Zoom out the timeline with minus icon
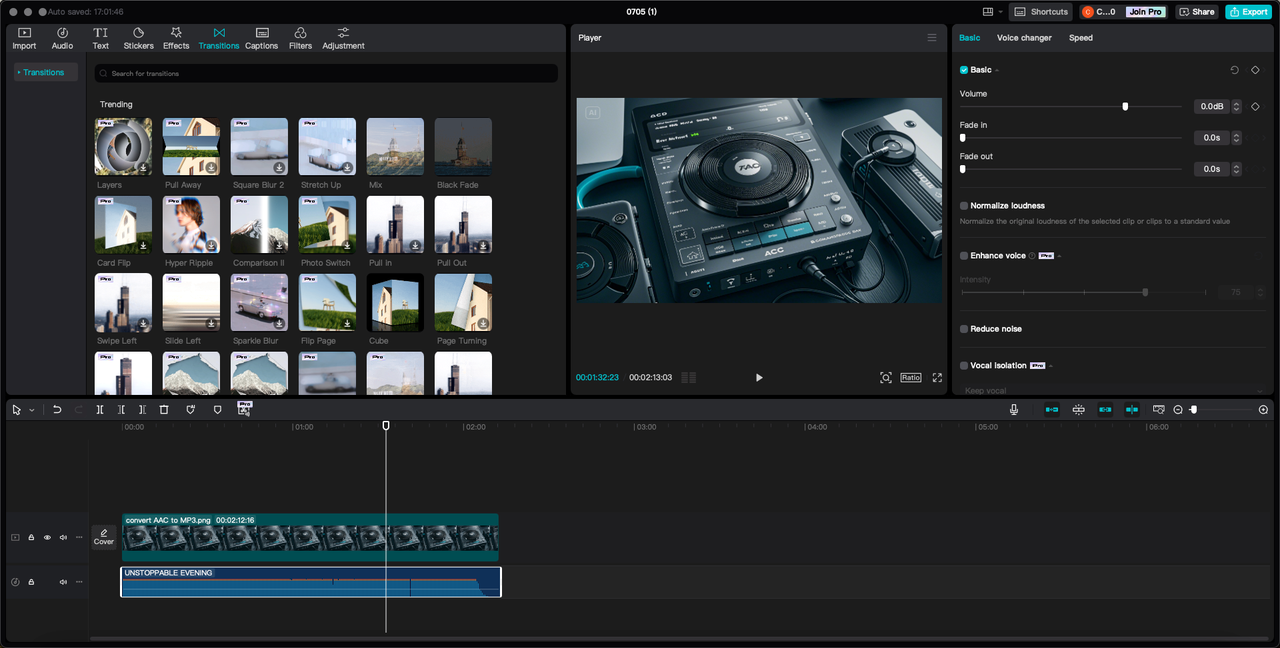 [x=1178, y=410]
